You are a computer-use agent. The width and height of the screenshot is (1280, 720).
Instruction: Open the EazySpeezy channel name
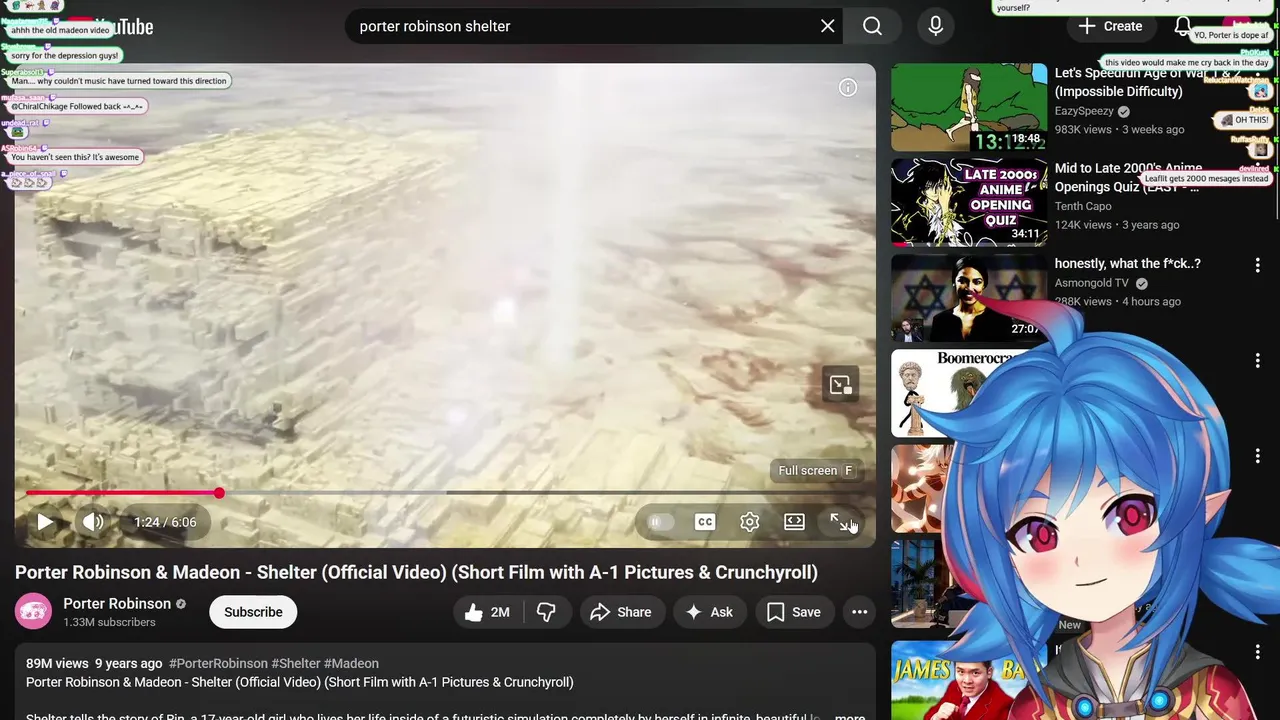click(1084, 111)
